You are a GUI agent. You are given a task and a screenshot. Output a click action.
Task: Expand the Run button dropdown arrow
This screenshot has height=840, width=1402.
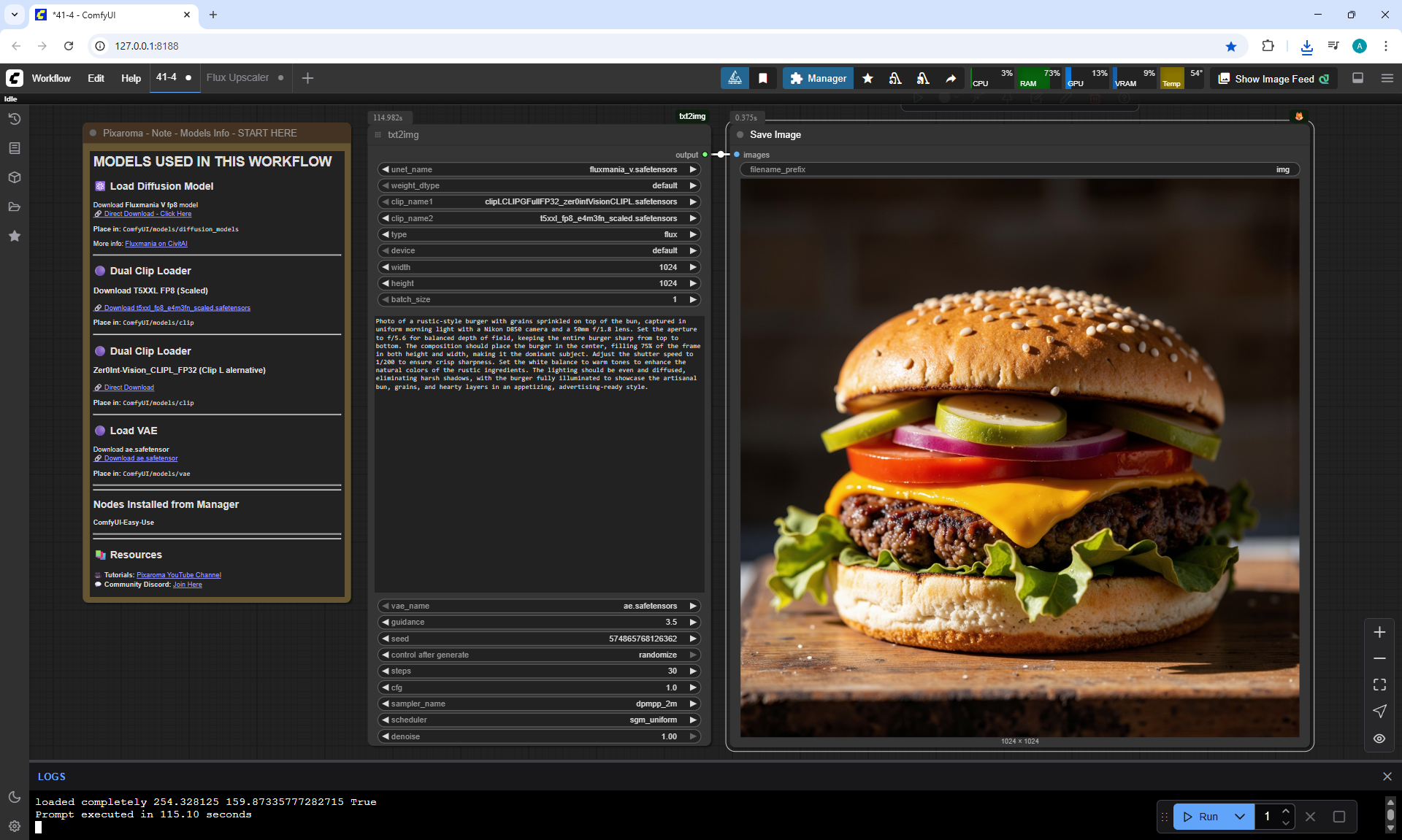click(1240, 817)
